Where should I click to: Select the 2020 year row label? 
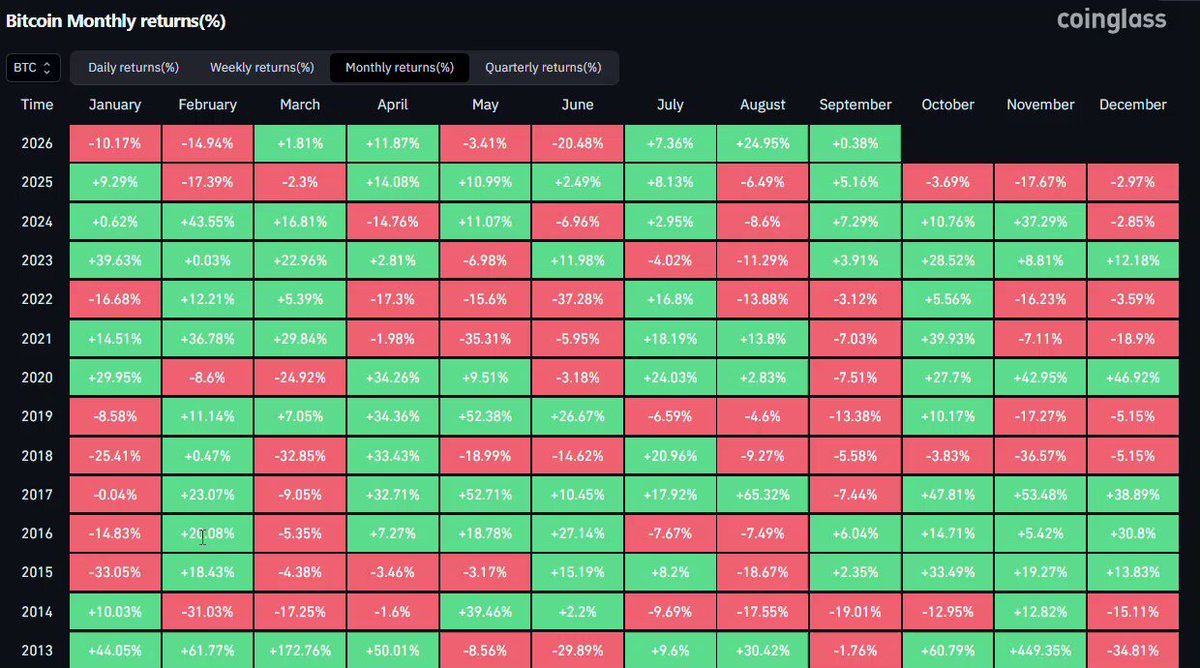pyautogui.click(x=37, y=377)
